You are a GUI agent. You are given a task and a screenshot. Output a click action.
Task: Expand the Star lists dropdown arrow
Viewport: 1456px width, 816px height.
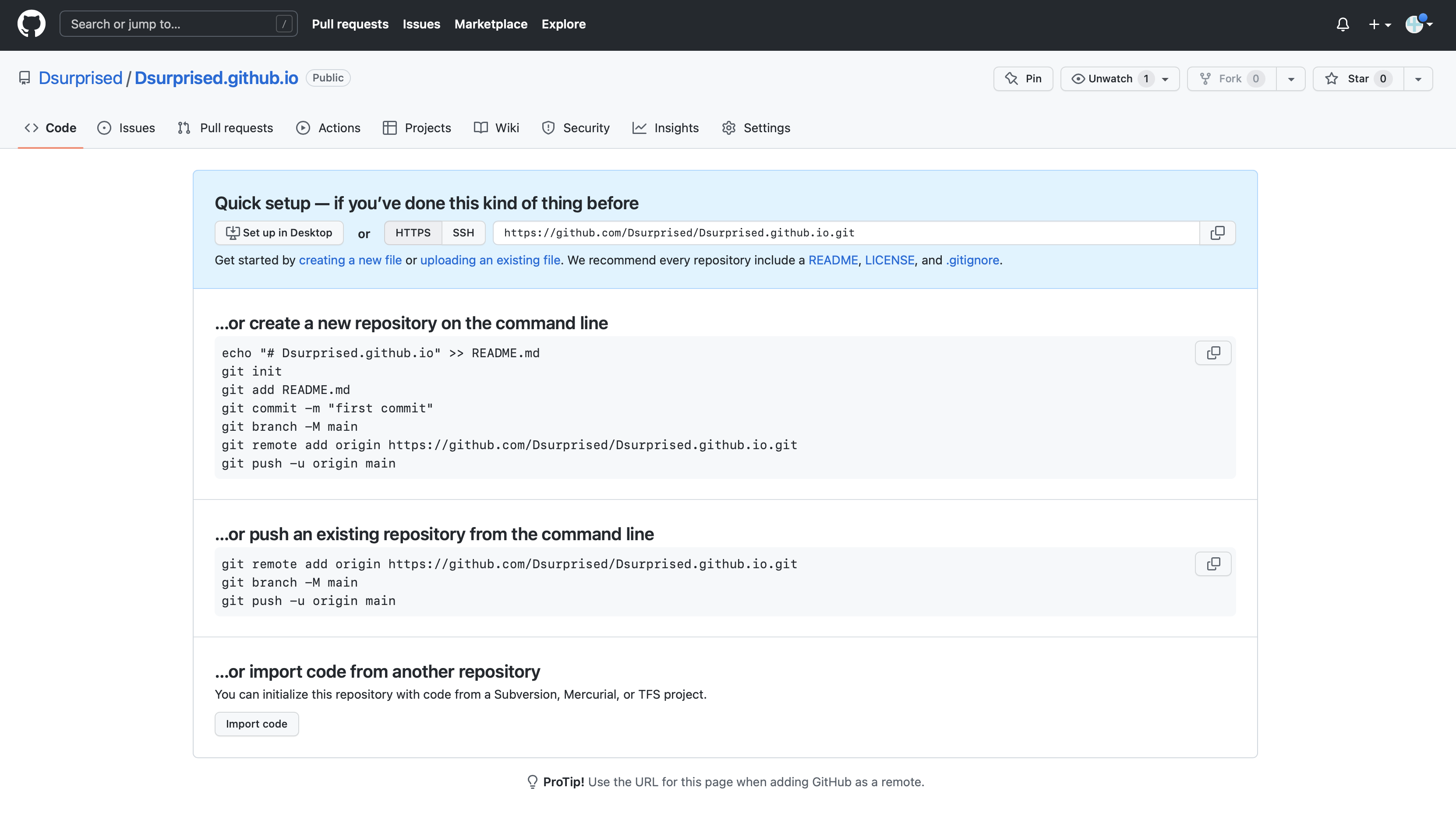(x=1417, y=79)
